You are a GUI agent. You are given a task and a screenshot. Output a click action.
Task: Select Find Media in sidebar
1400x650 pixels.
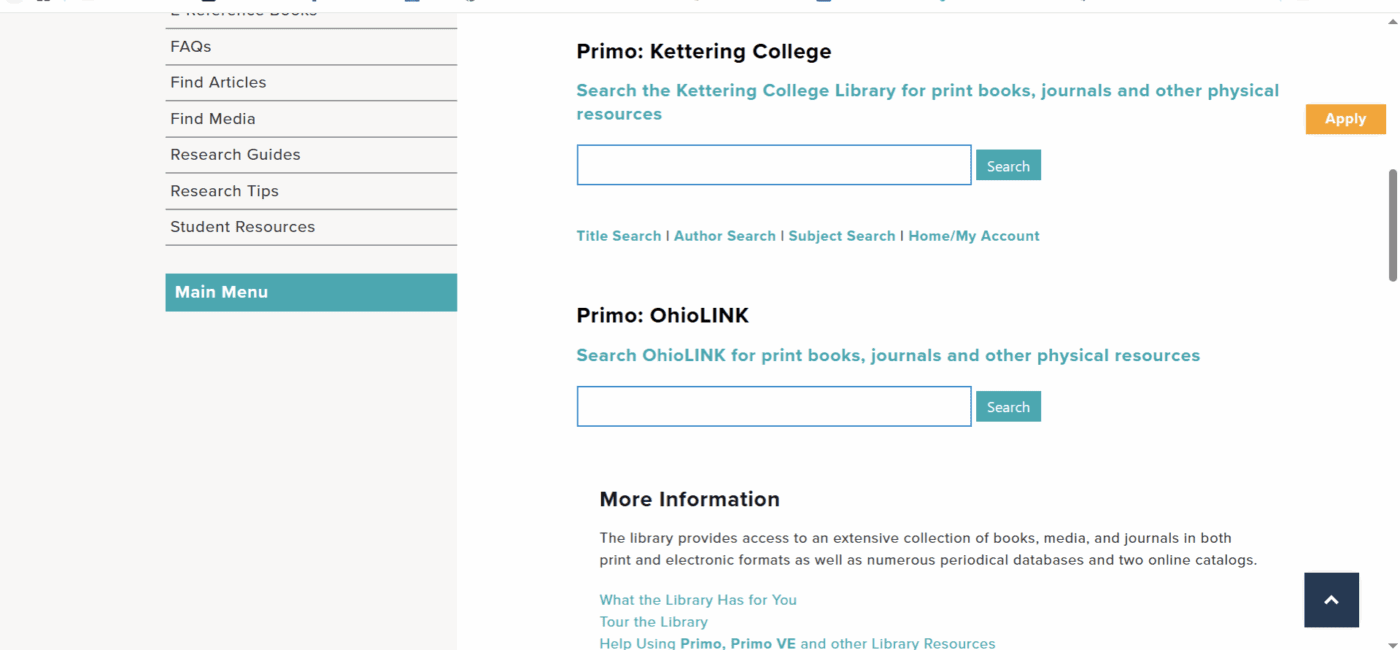click(x=213, y=119)
